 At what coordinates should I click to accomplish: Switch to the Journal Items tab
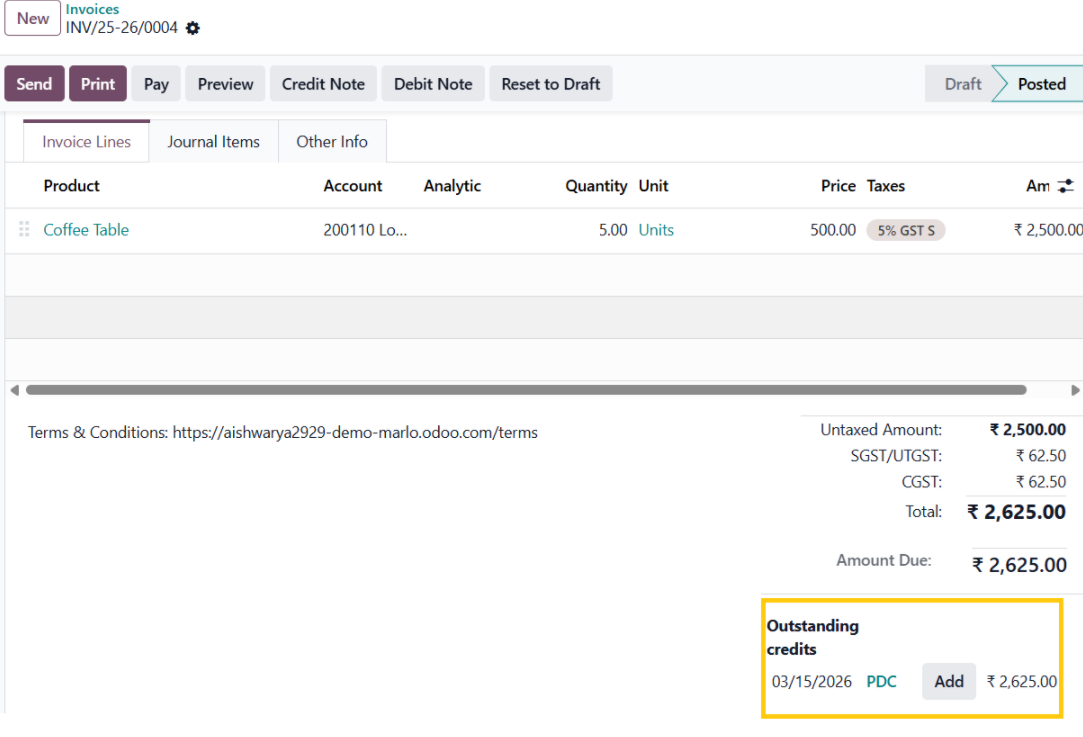coord(213,142)
